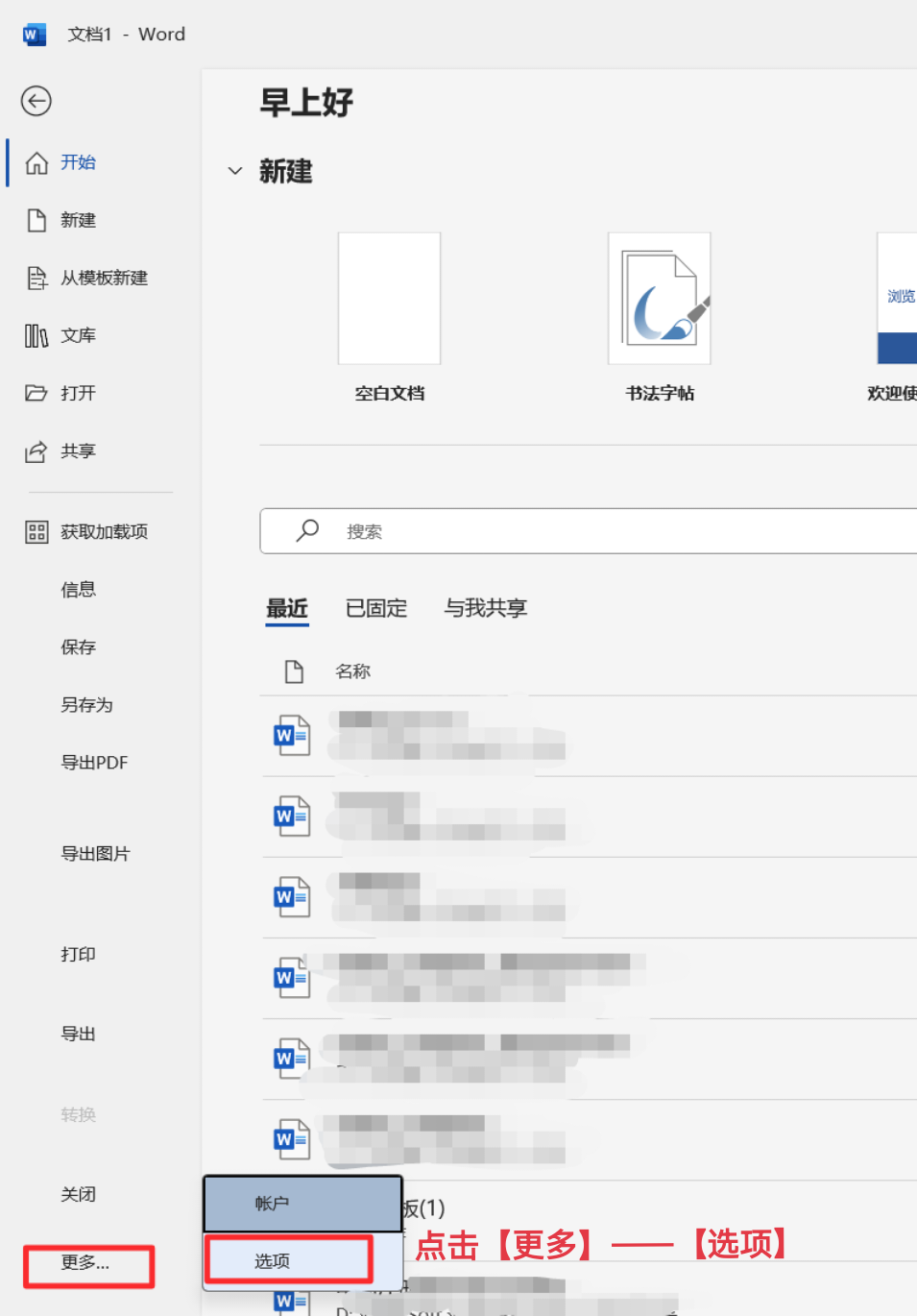This screenshot has height=1316, width=917.
Task: Click the Word logo in the title bar
Action: click(34, 35)
